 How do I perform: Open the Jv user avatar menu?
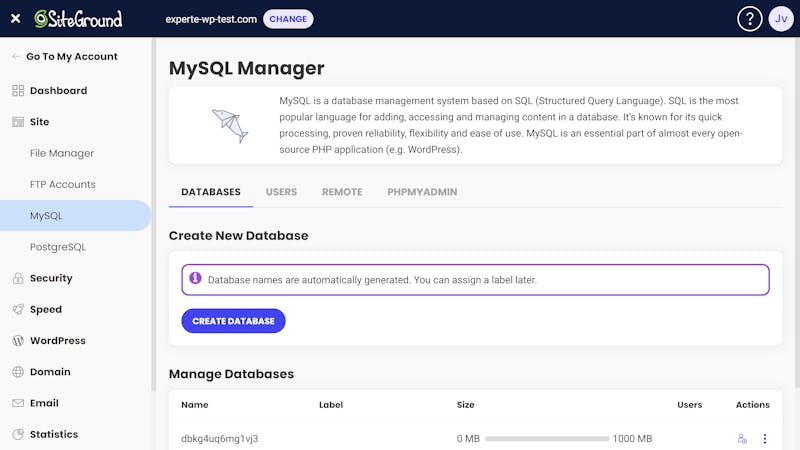pos(781,19)
